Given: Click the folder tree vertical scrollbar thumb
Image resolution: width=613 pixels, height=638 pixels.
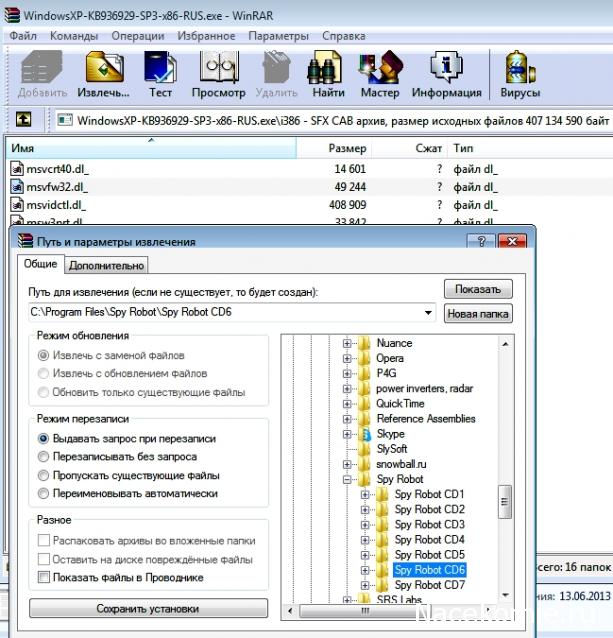Looking at the screenshot, I should [505, 501].
